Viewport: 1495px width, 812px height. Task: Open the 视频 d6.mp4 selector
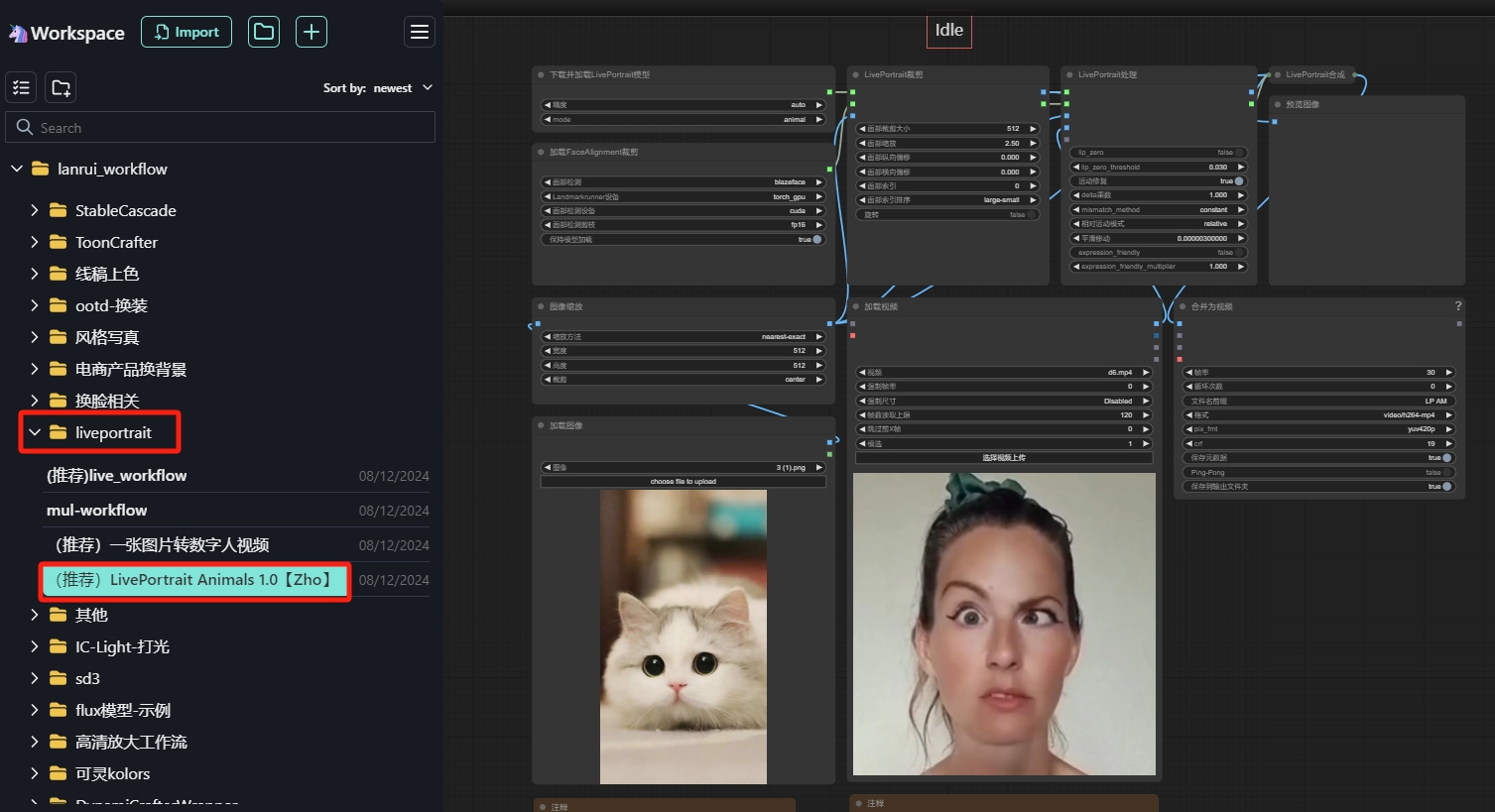(1004, 372)
